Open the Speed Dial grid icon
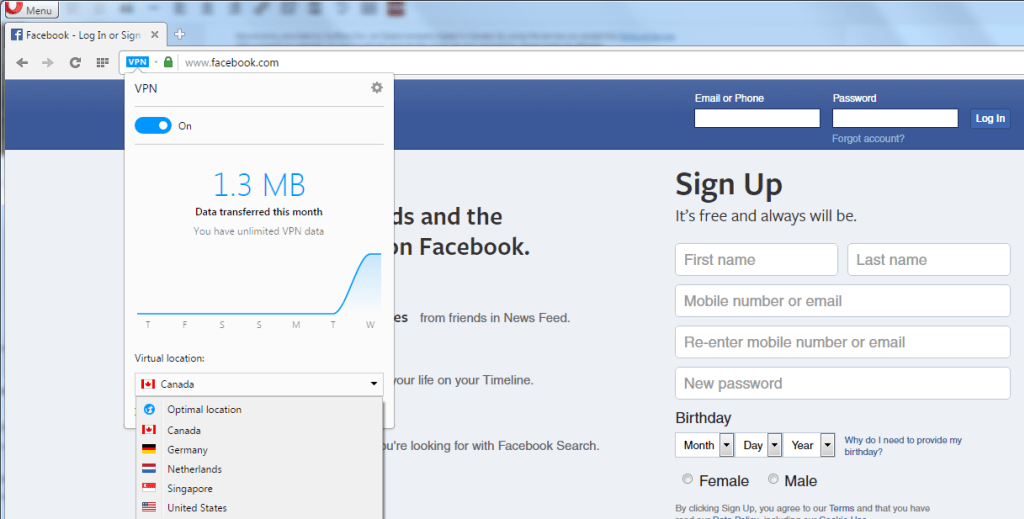Viewport: 1024px width, 519px height. 103,63
